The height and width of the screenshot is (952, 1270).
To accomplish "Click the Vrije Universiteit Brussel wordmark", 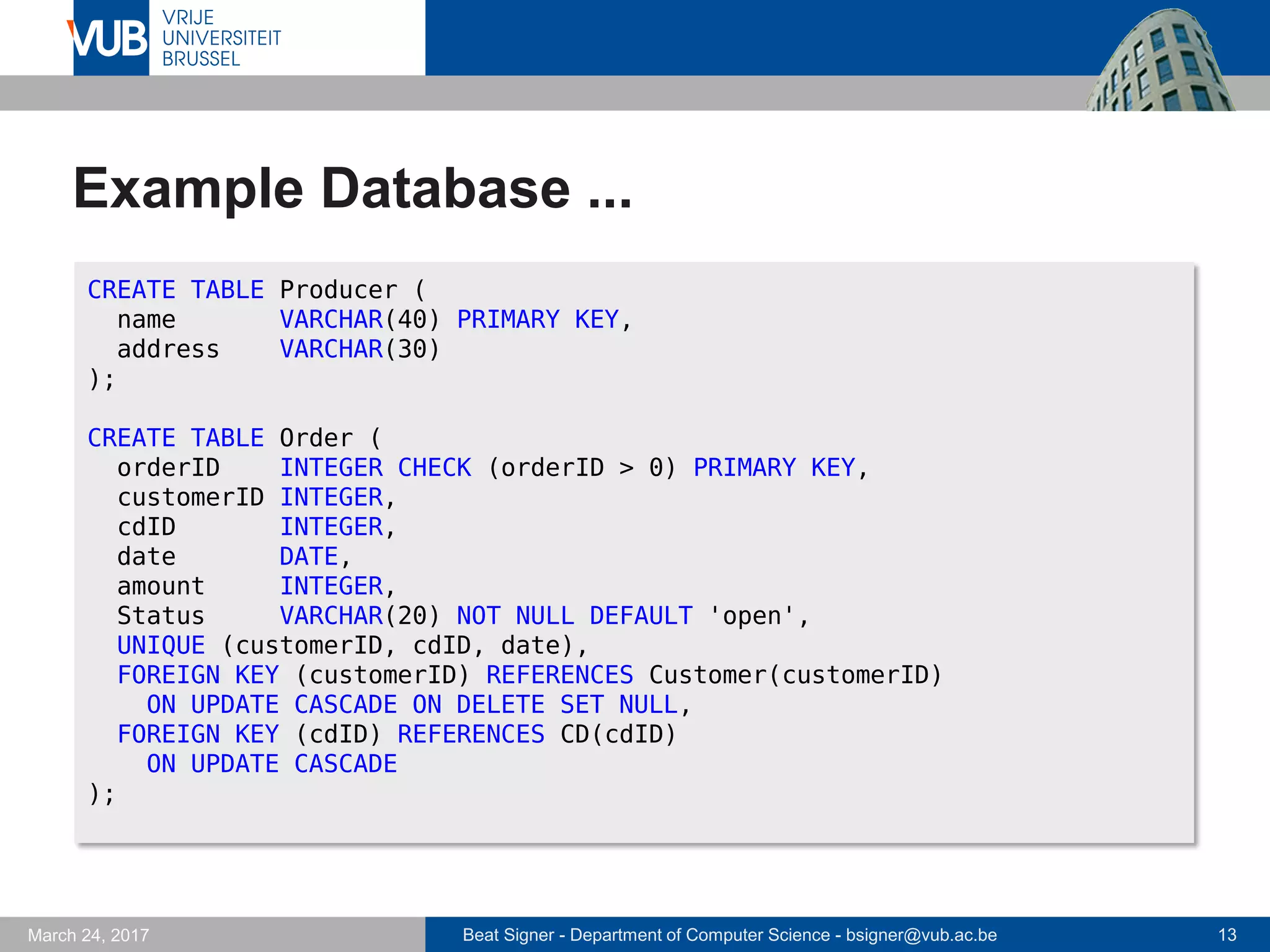I will pos(221,38).
